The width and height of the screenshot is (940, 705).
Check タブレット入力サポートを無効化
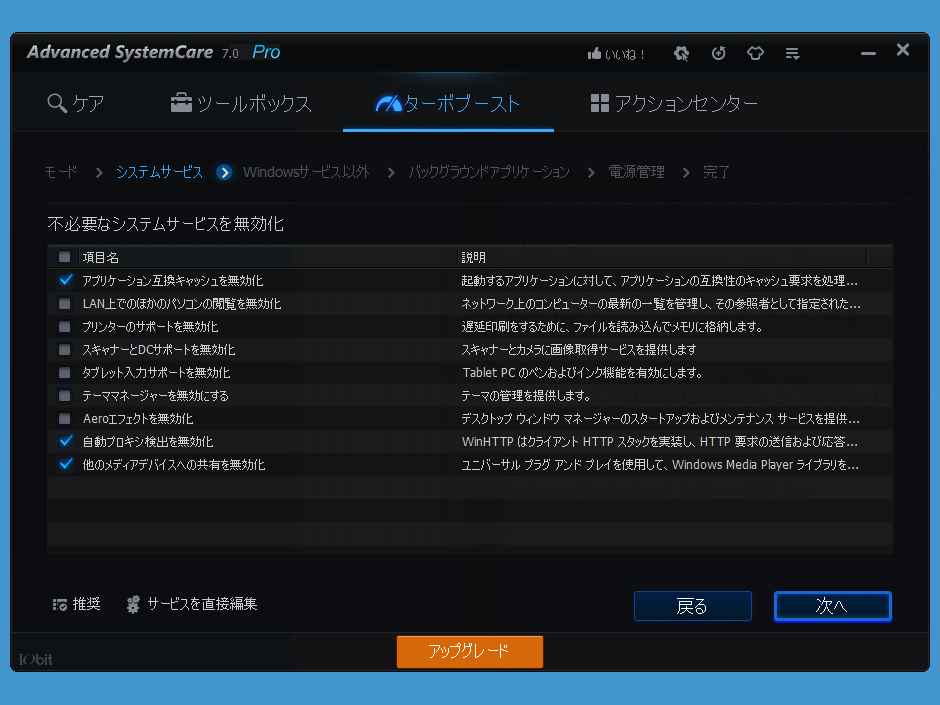(x=64, y=372)
